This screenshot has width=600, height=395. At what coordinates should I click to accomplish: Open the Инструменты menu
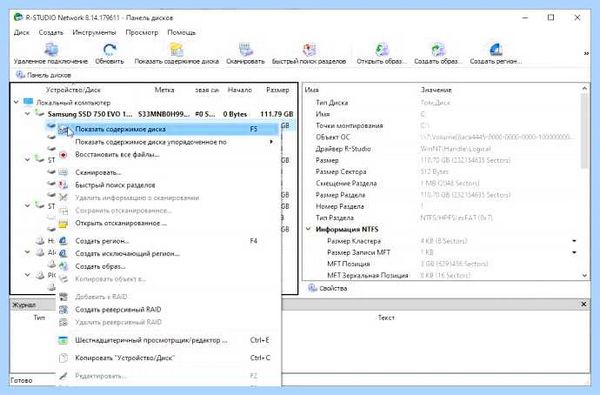click(x=94, y=33)
